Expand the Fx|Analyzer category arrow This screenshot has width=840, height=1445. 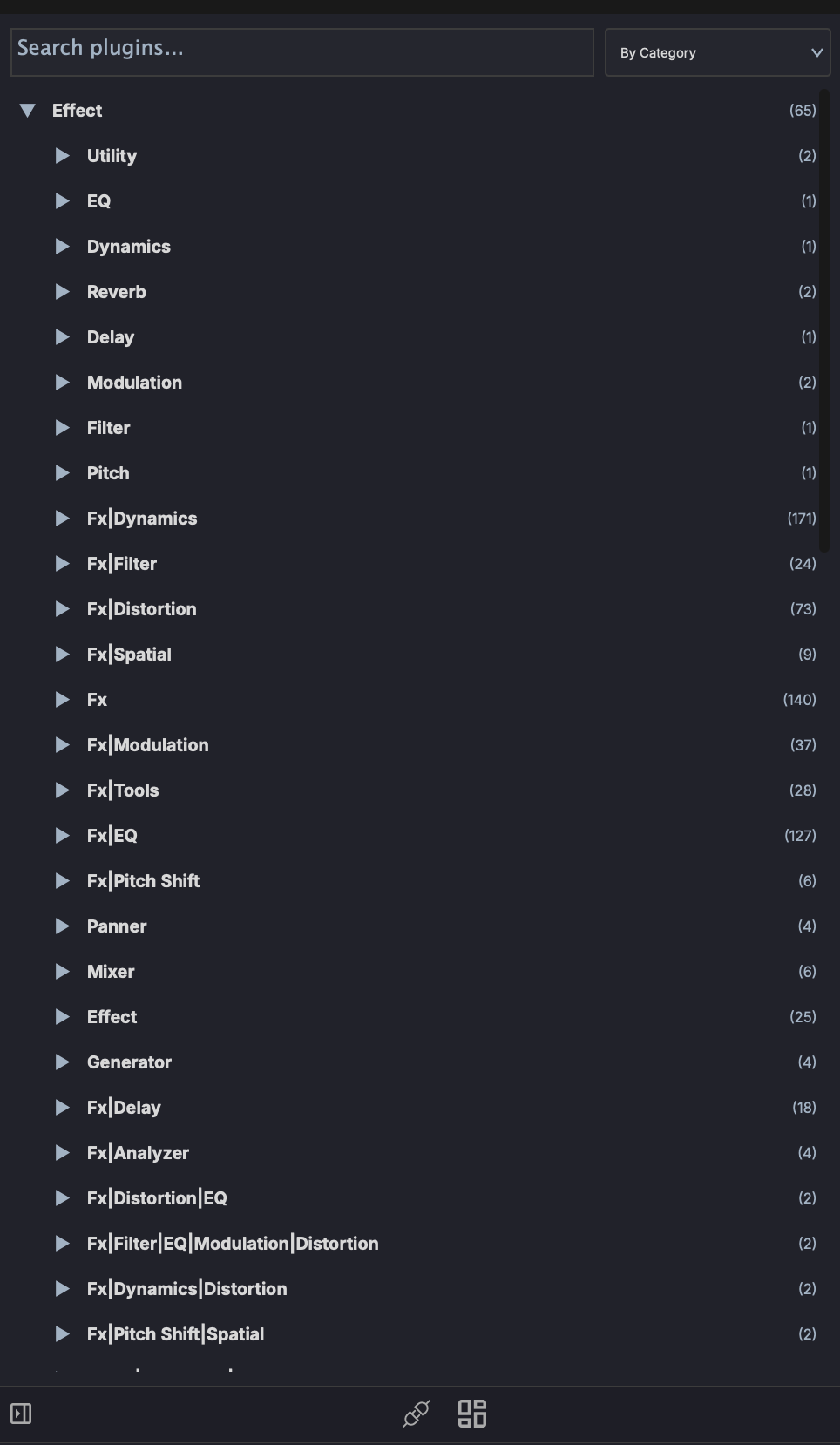point(62,1153)
